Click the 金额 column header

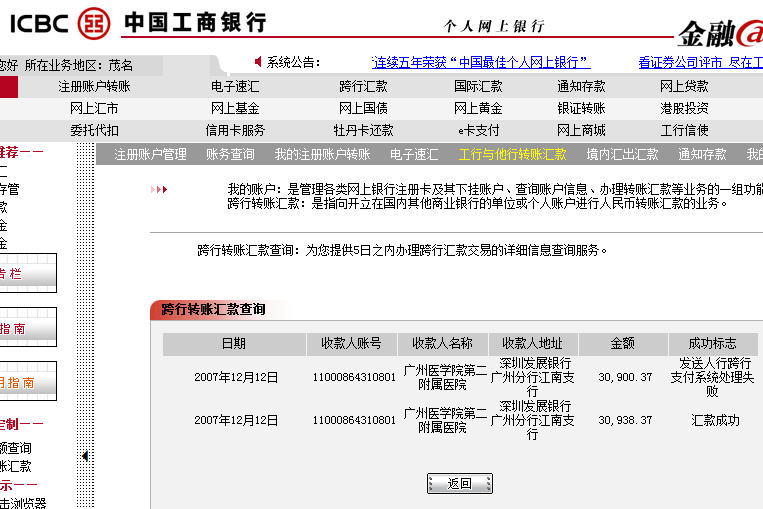tap(622, 343)
